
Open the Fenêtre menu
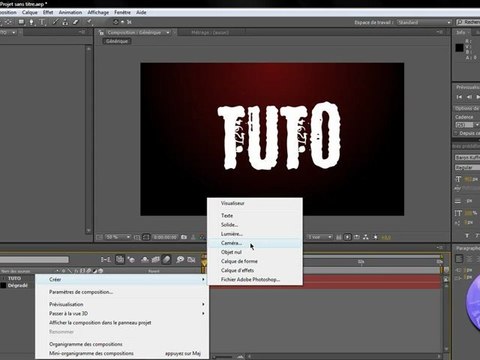pyautogui.click(x=122, y=12)
